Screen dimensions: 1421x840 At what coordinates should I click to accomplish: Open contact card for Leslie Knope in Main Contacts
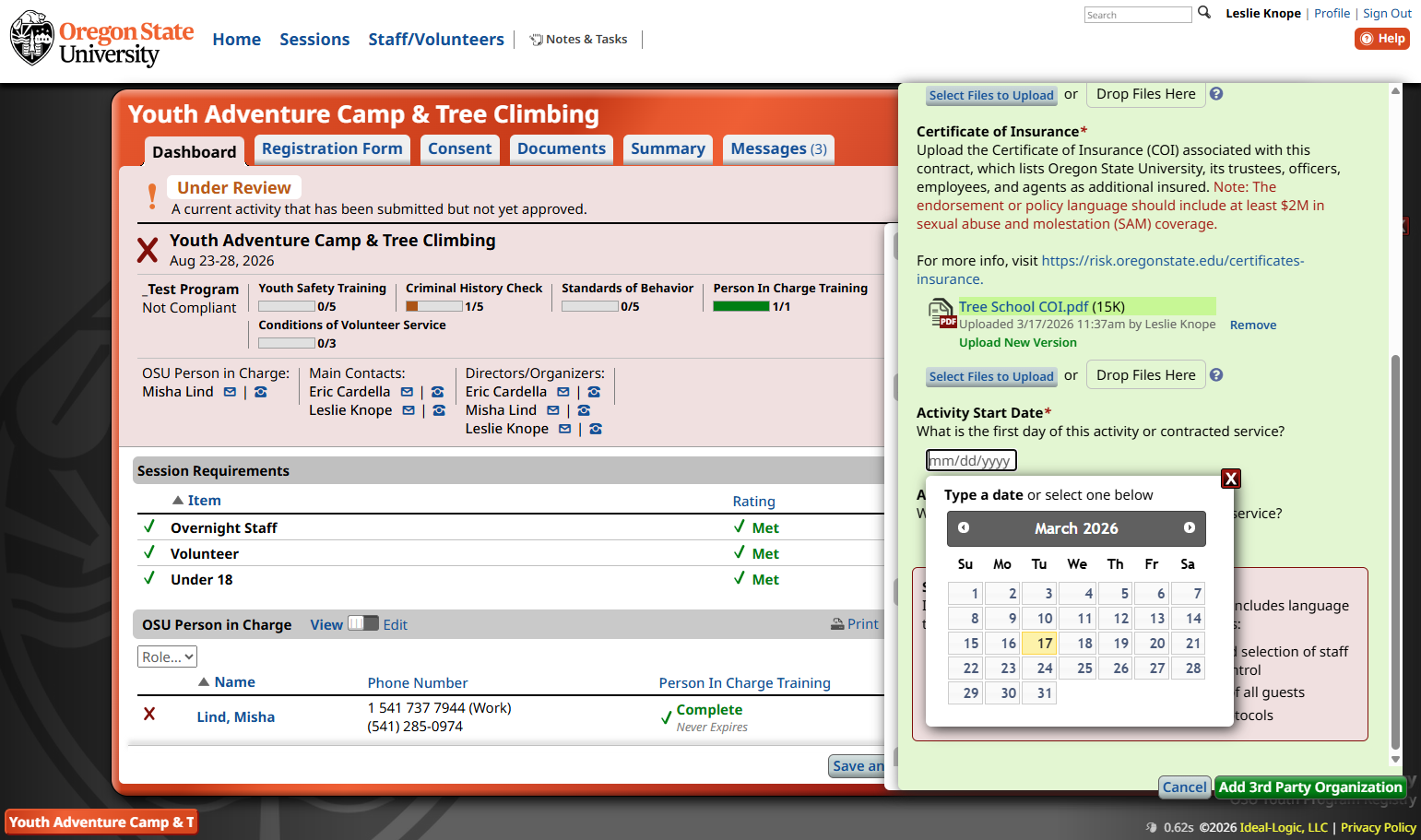[439, 410]
